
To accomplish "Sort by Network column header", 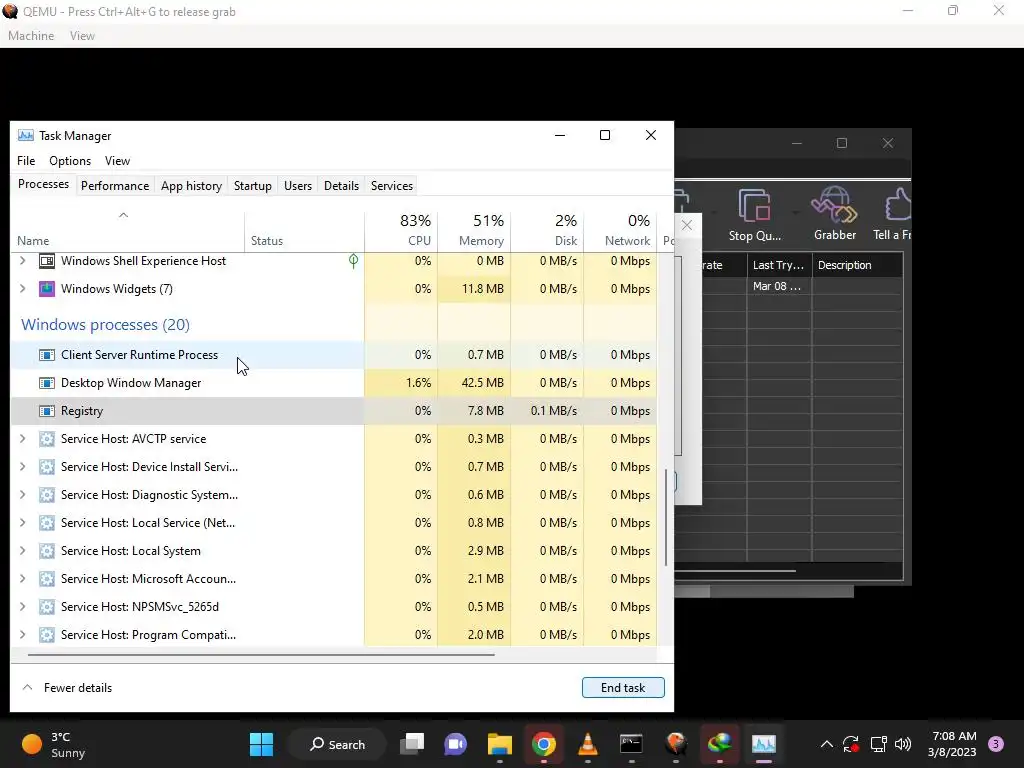I will 620,230.
